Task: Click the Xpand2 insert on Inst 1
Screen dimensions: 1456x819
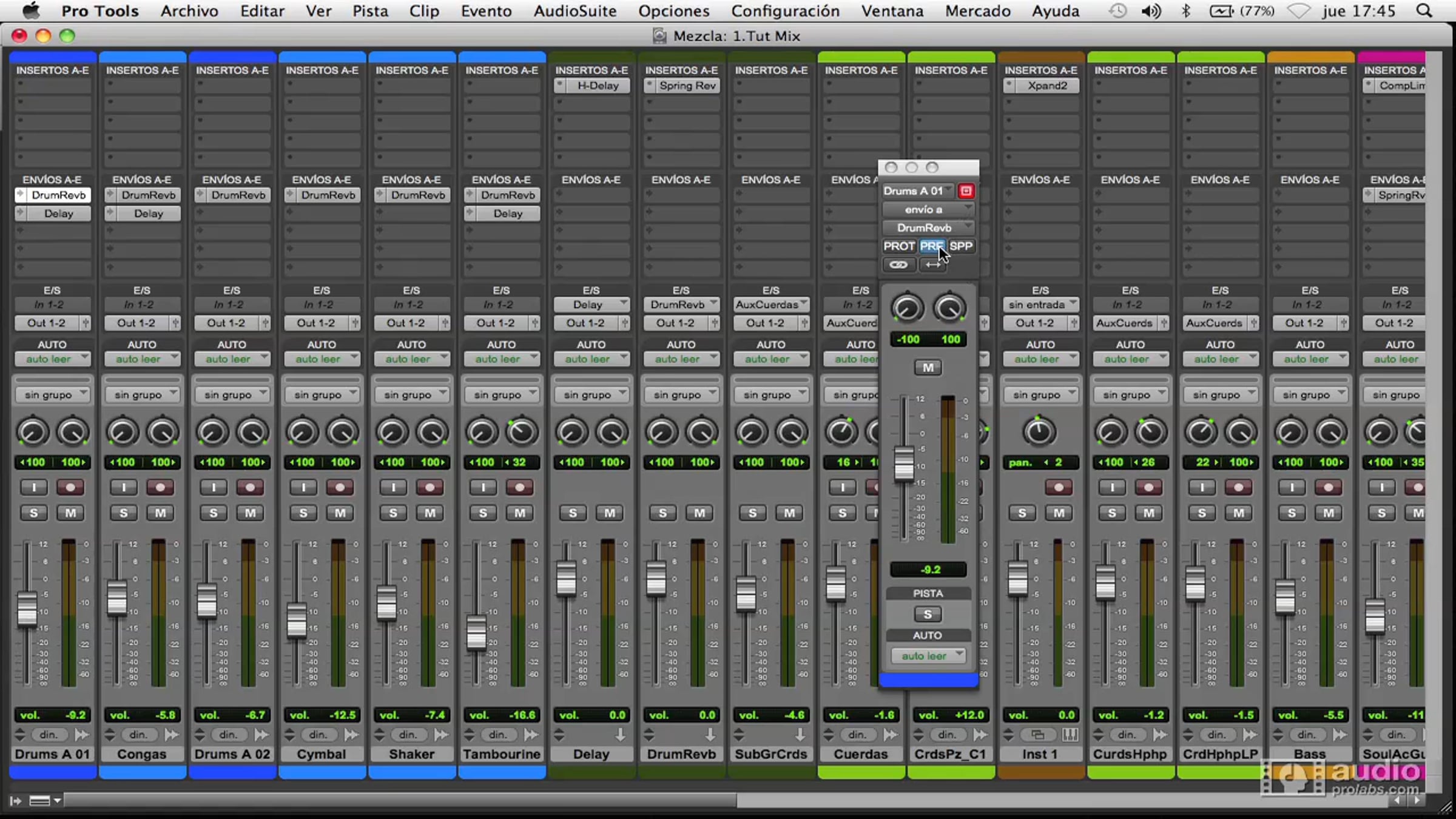Action: (x=1046, y=86)
